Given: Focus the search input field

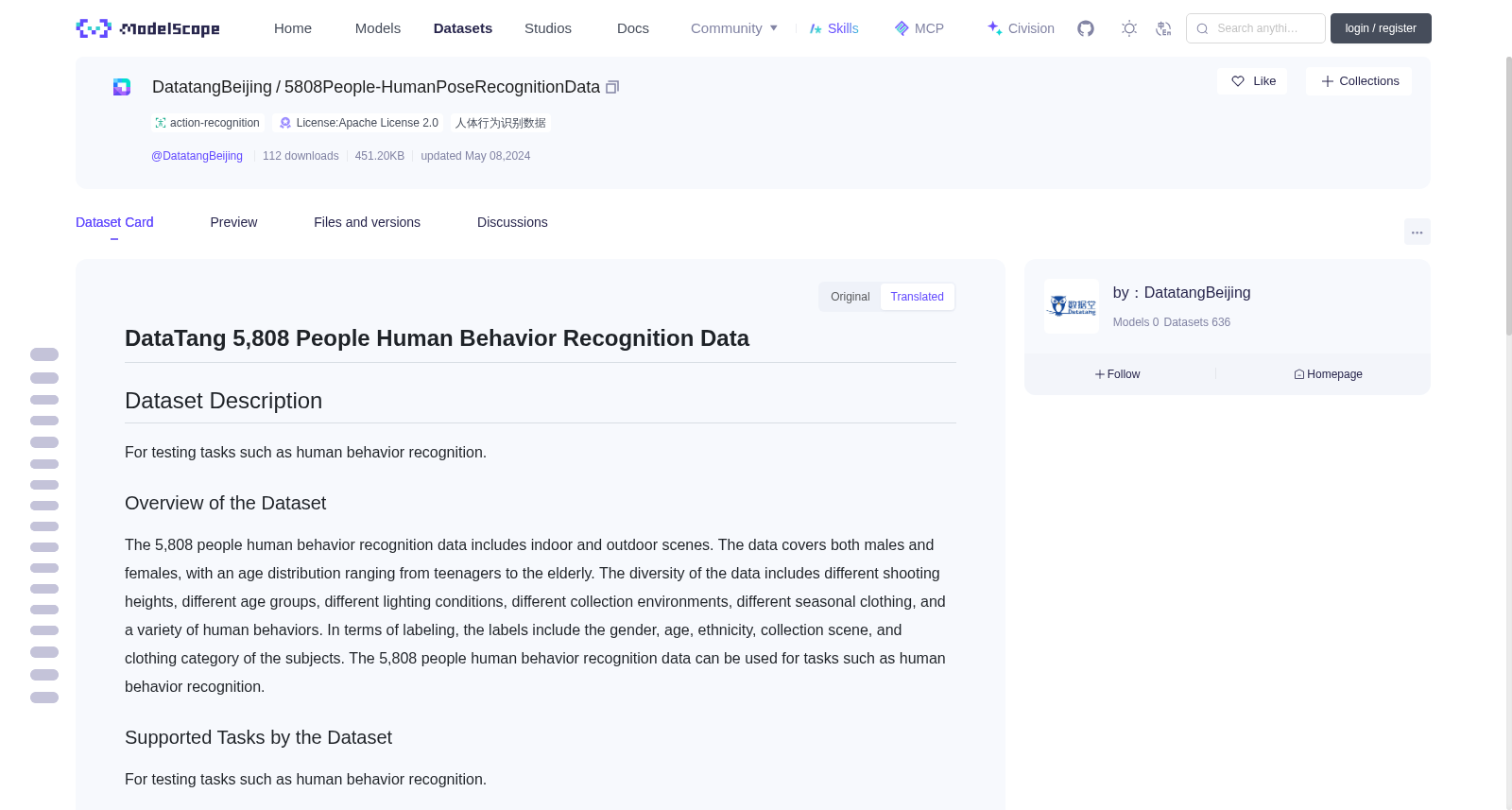Looking at the screenshot, I should 1256,28.
